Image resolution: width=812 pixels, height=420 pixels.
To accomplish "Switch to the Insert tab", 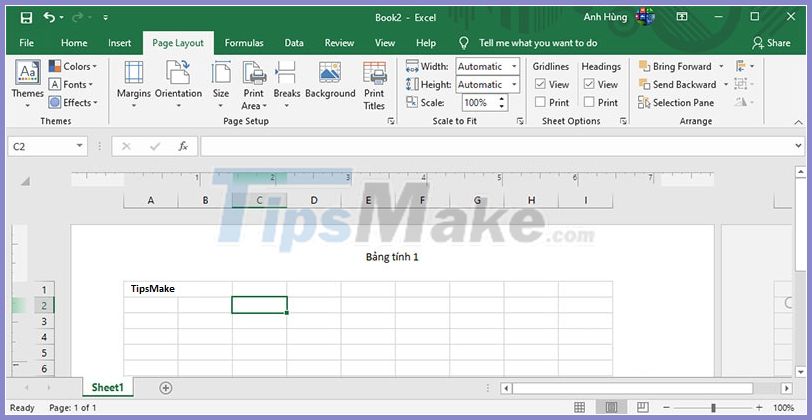I will click(x=120, y=43).
